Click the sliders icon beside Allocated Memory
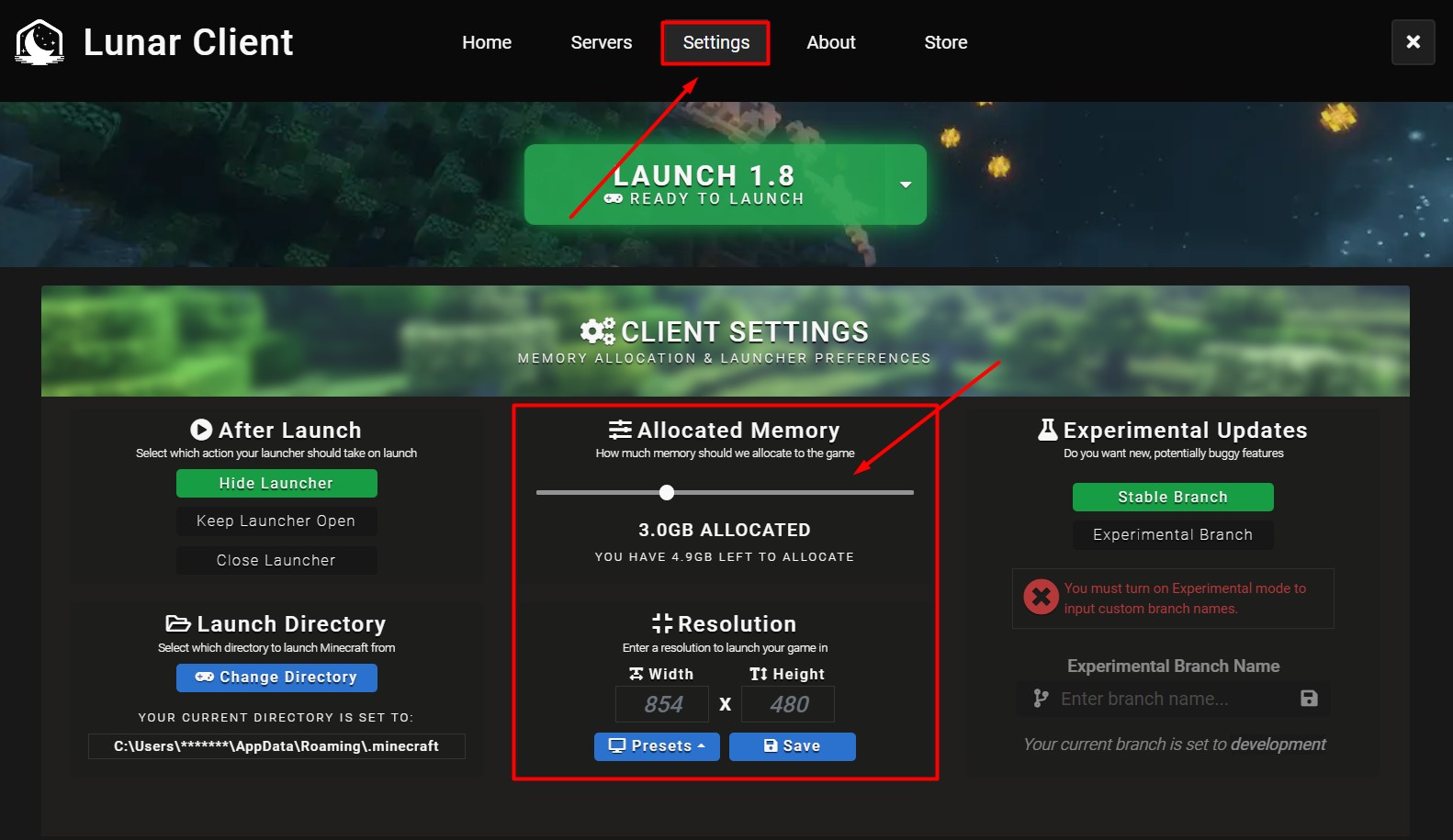Screen dimensions: 1453x840 [x=620, y=430]
